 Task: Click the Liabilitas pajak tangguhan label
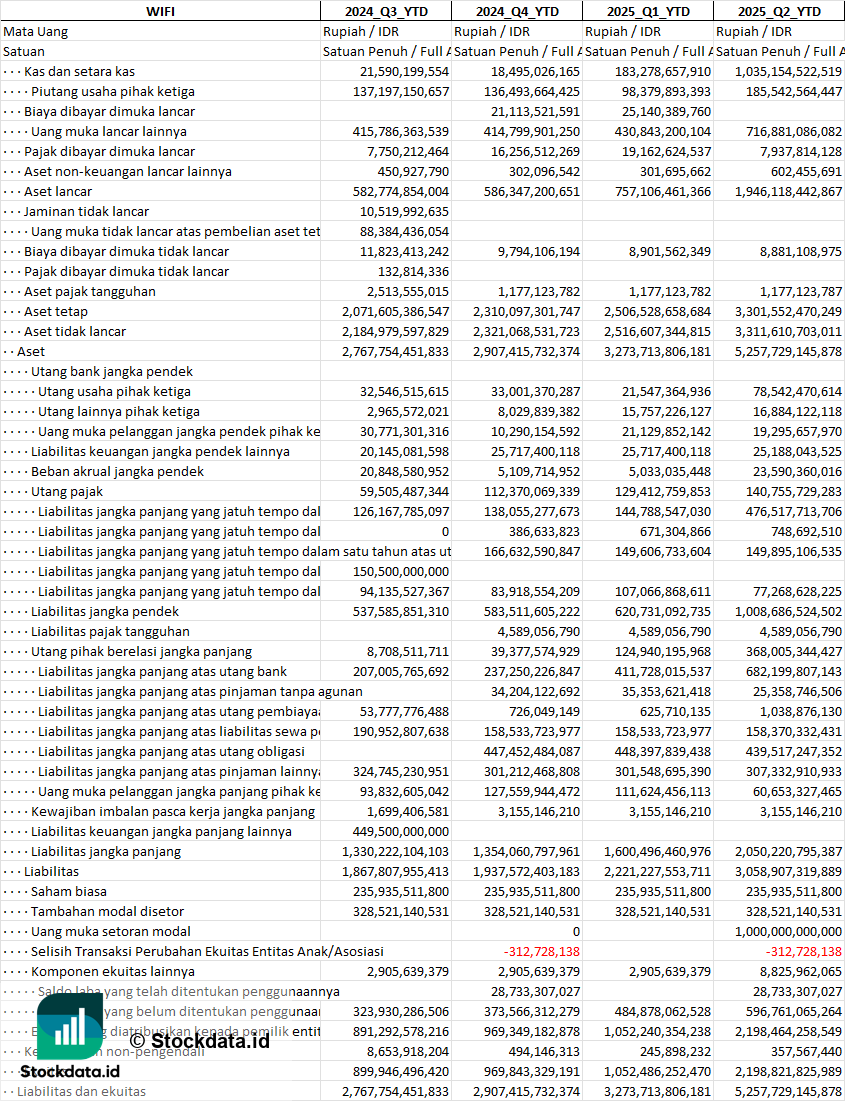click(110, 632)
